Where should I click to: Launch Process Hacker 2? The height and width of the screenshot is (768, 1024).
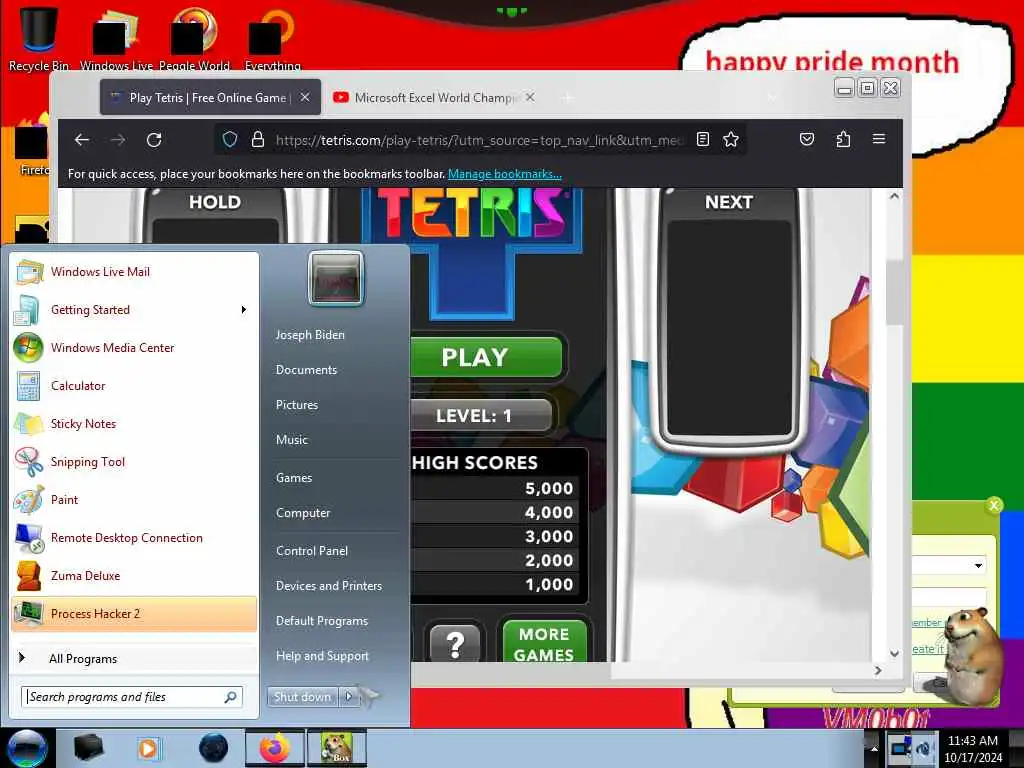click(x=135, y=614)
